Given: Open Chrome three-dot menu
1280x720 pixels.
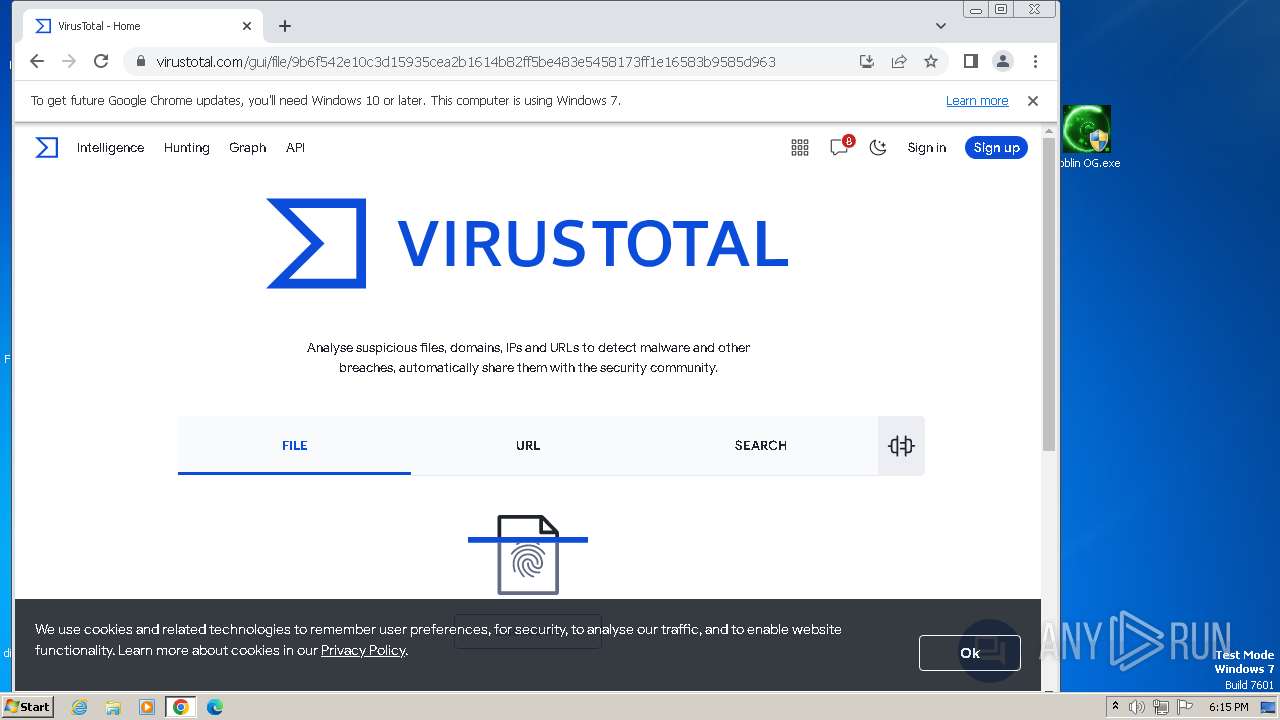Looking at the screenshot, I should click(x=1035, y=61).
